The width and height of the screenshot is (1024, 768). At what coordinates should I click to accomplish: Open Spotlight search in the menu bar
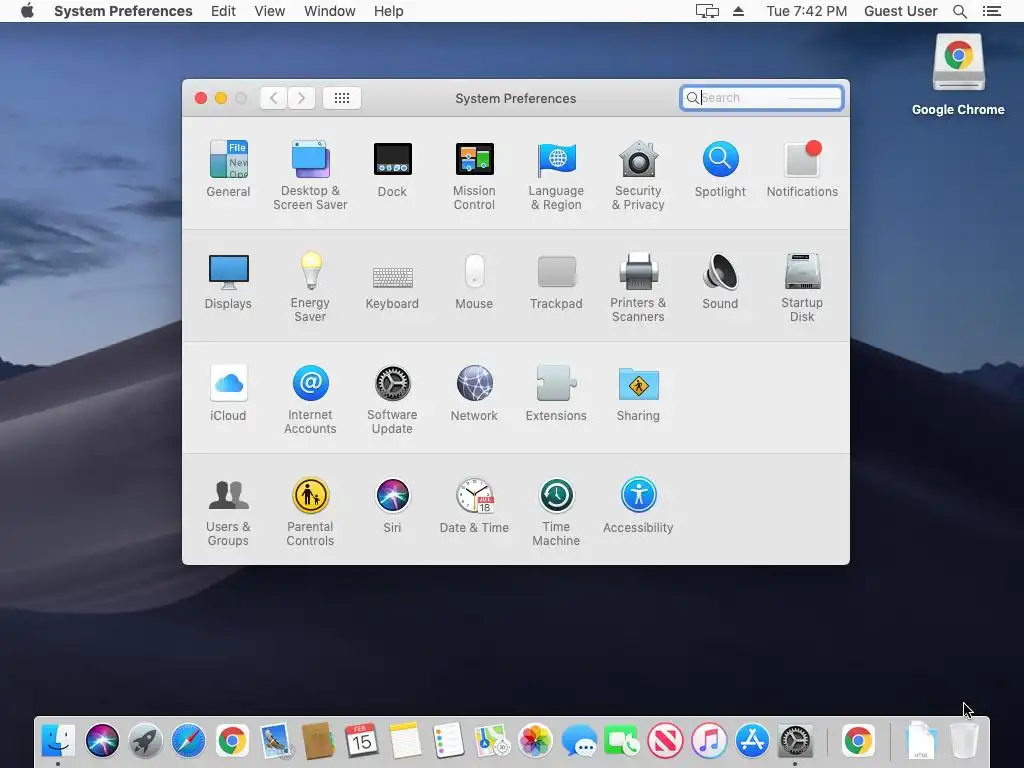960,11
